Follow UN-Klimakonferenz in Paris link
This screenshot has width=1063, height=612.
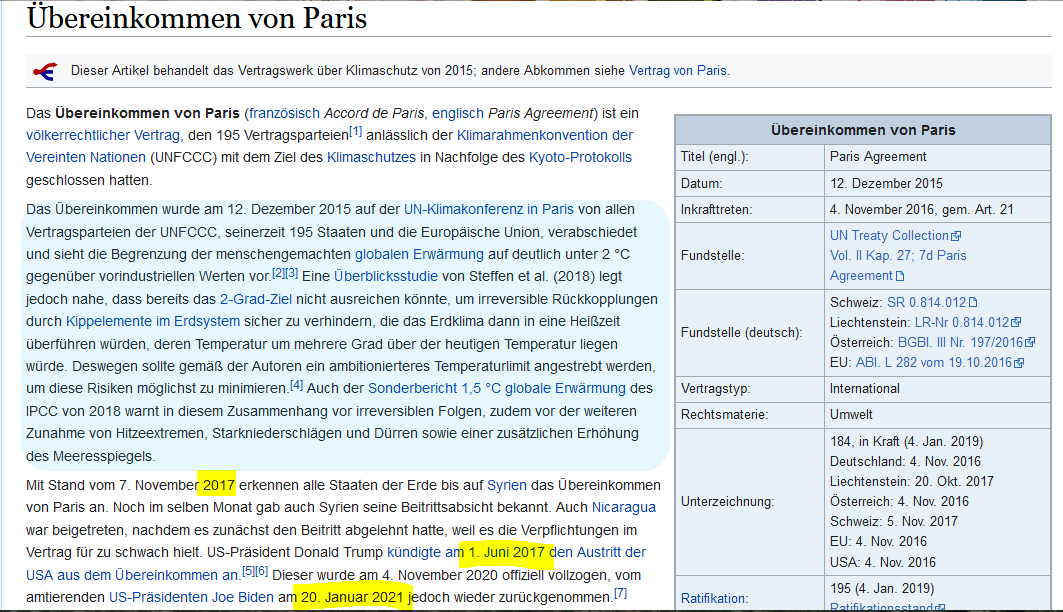(489, 209)
